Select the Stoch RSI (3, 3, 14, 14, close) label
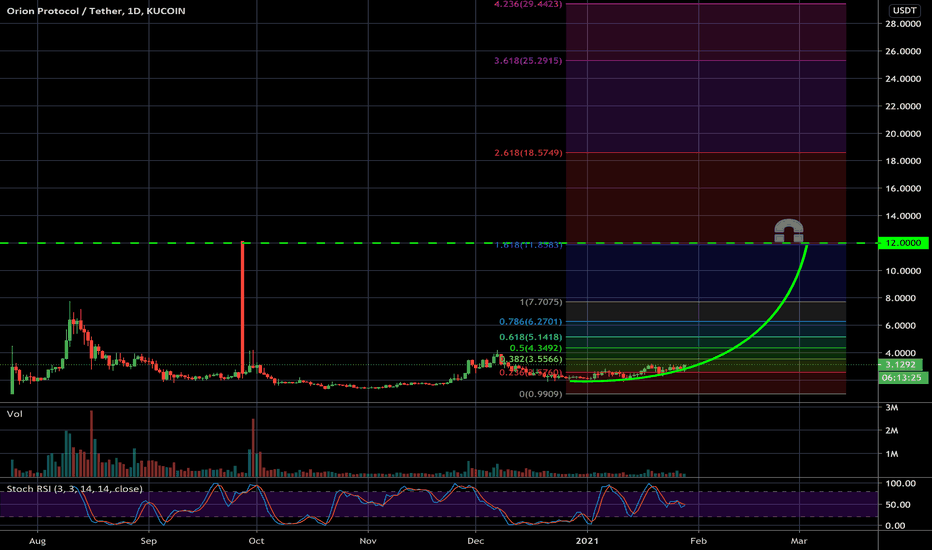This screenshot has height=550, width=932. click(x=74, y=489)
